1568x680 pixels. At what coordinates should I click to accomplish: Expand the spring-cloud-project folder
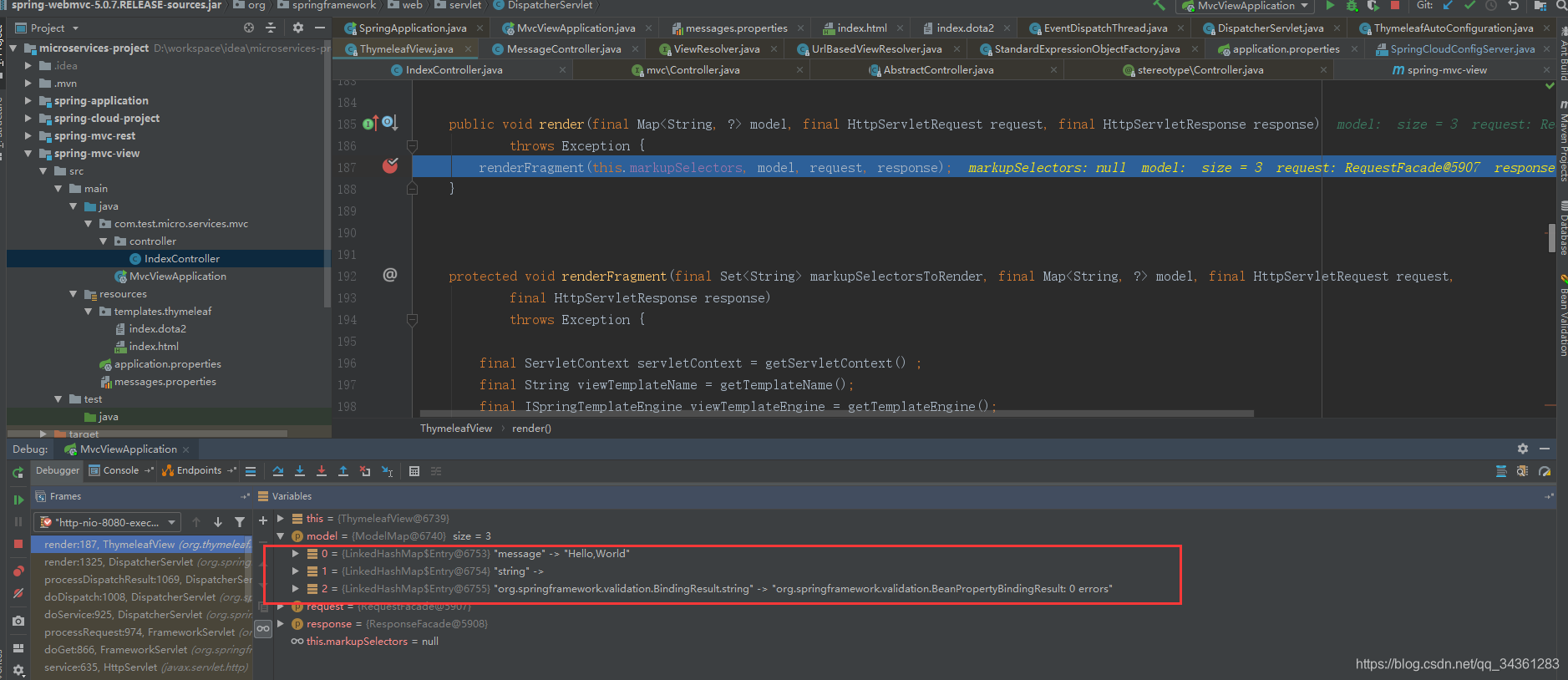pos(28,119)
